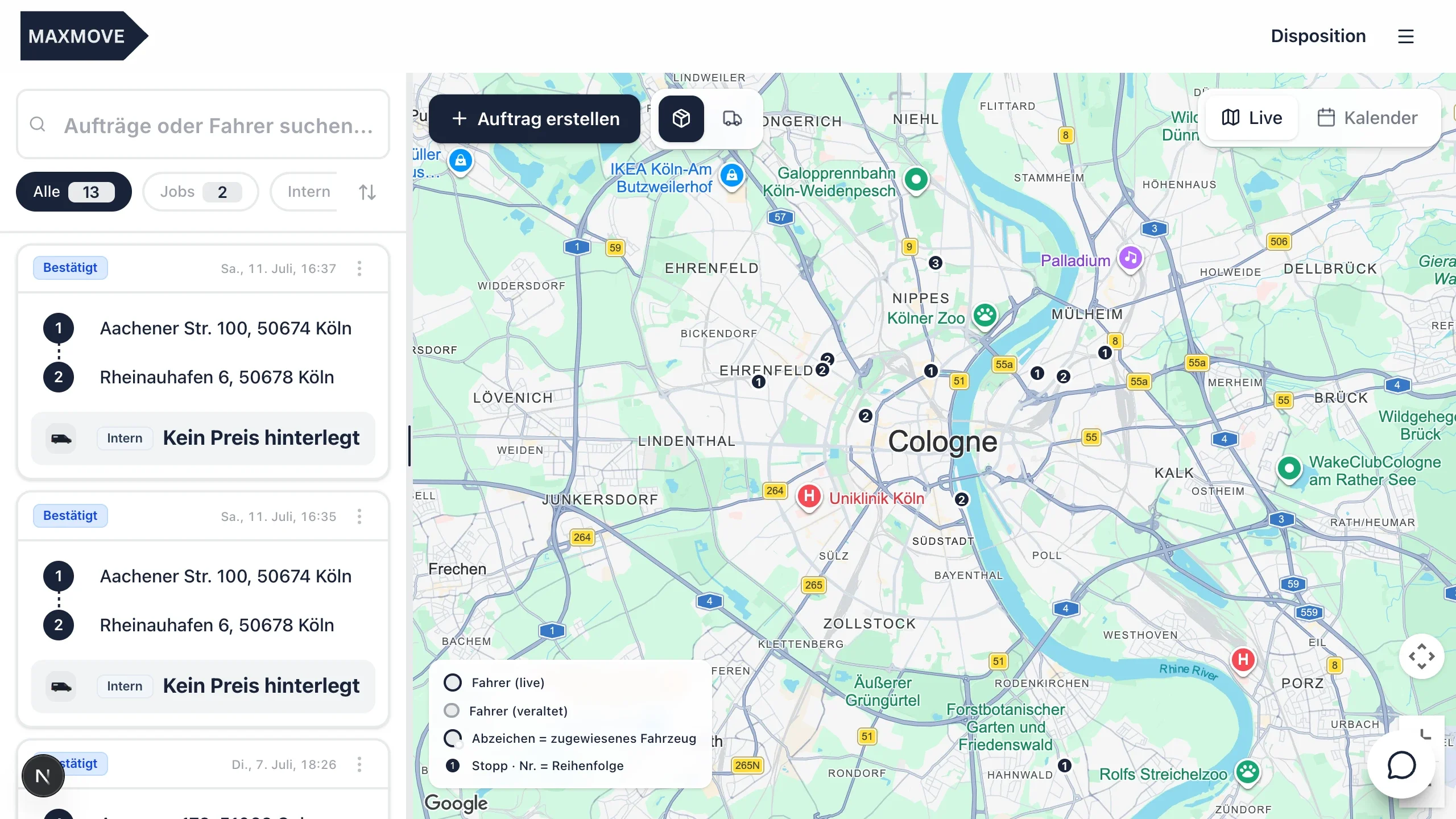The image size is (1456, 819).
Task: Toggle the sort order arrows icon
Action: pos(367,192)
